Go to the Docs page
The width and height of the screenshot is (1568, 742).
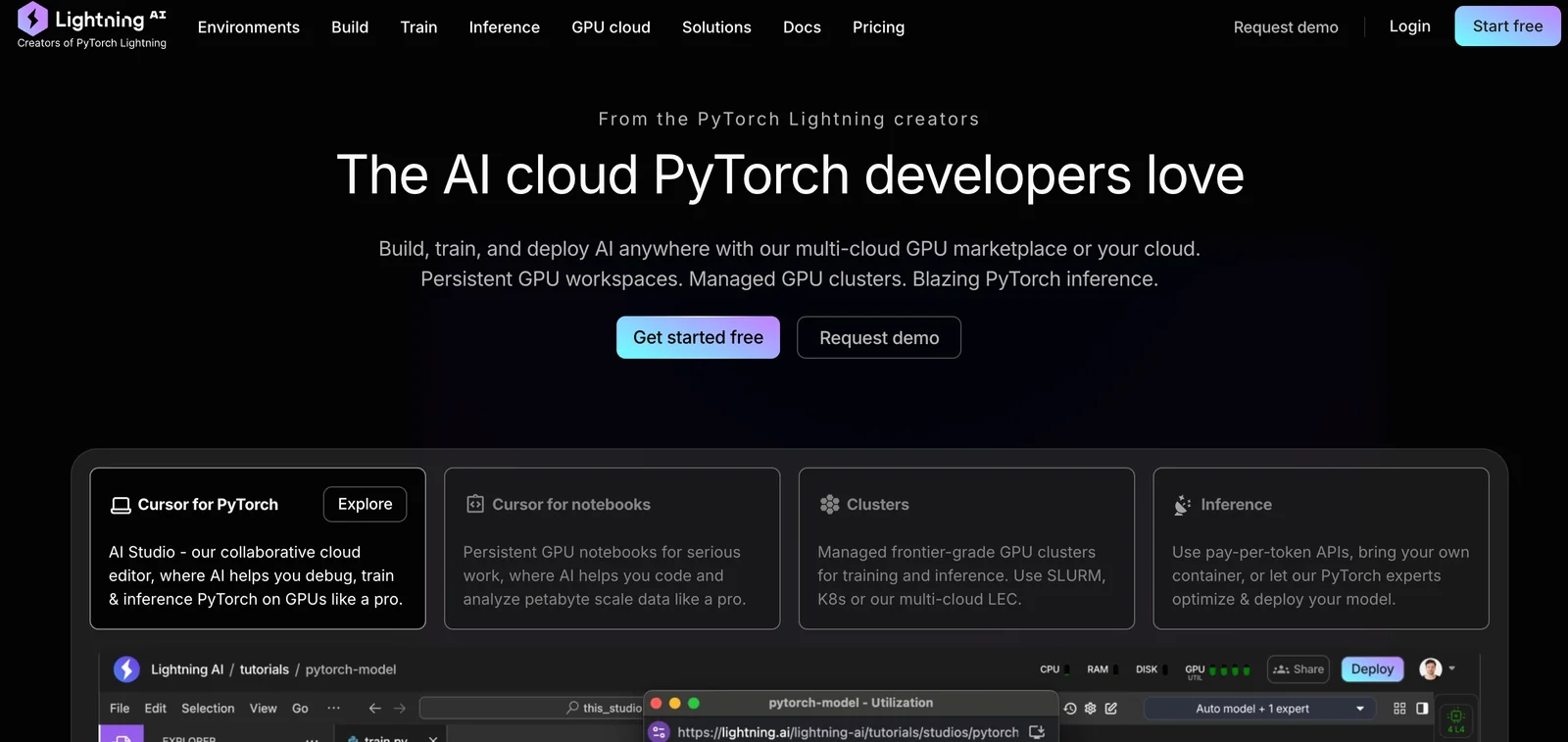coord(802,27)
